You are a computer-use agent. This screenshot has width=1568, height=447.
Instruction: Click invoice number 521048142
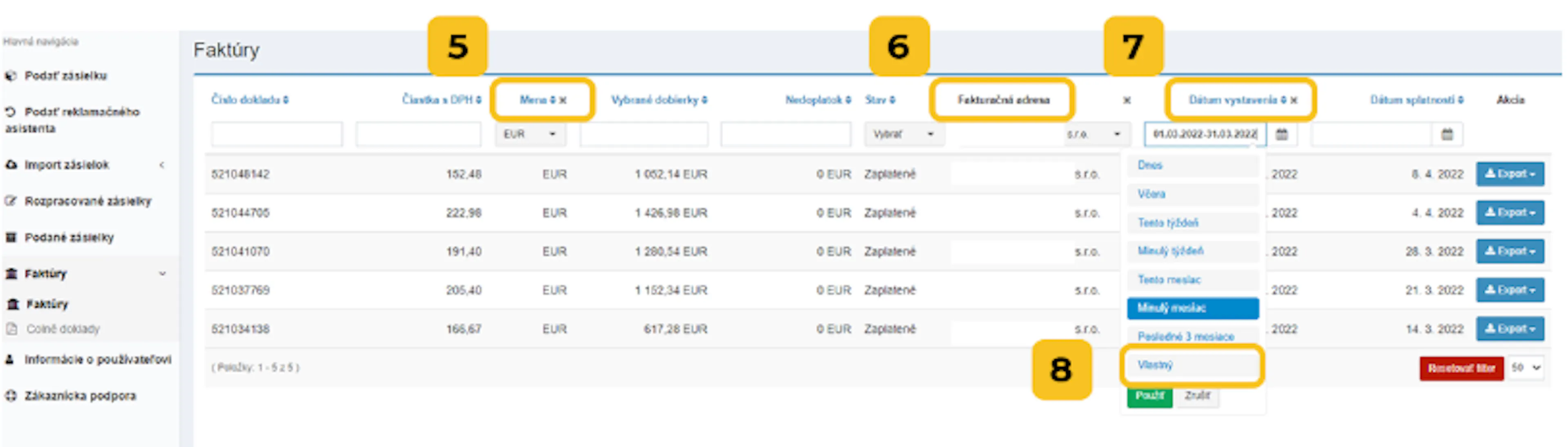241,174
